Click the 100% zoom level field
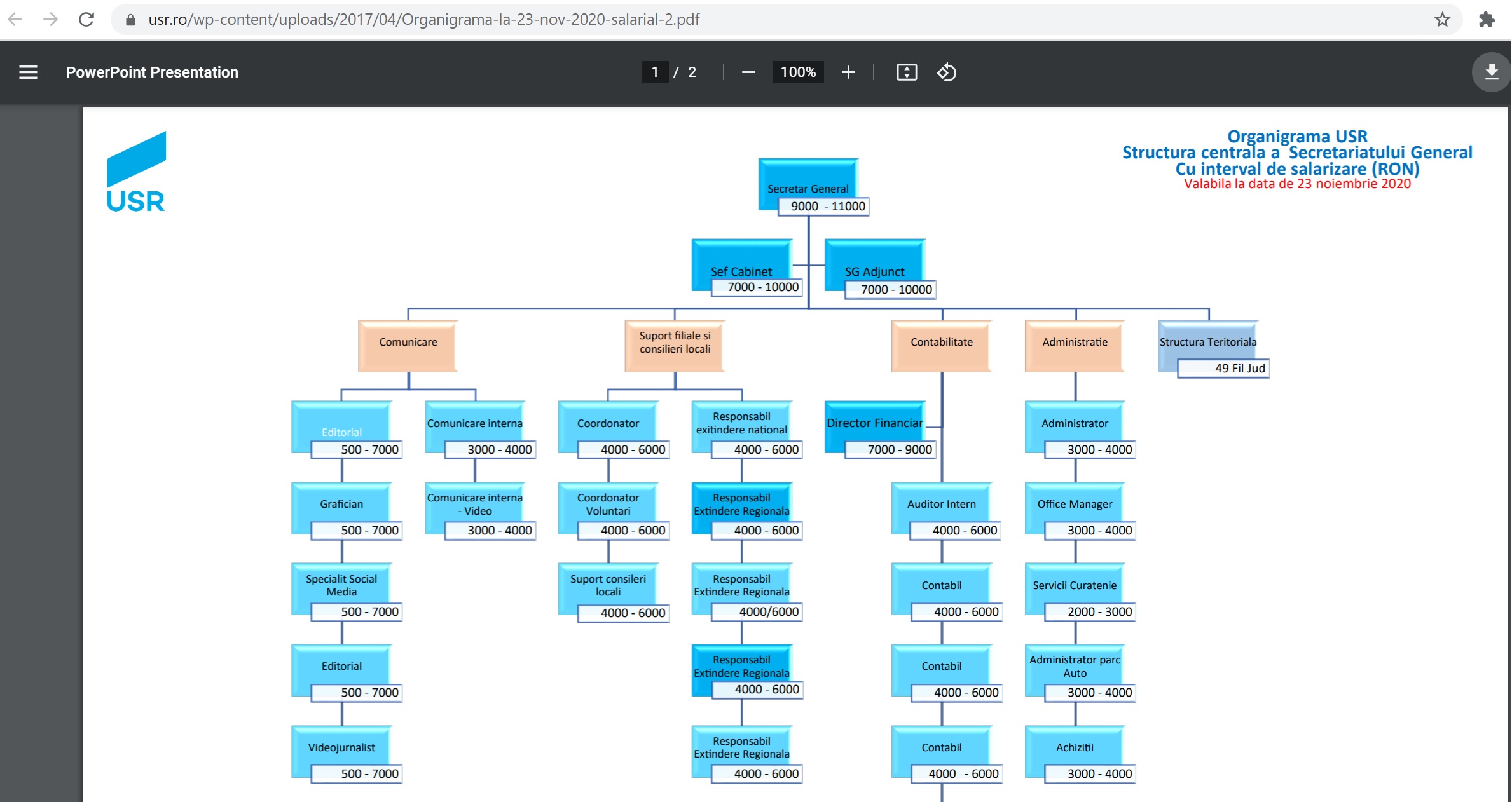Viewport: 1512px width, 802px height. pyautogui.click(x=798, y=72)
